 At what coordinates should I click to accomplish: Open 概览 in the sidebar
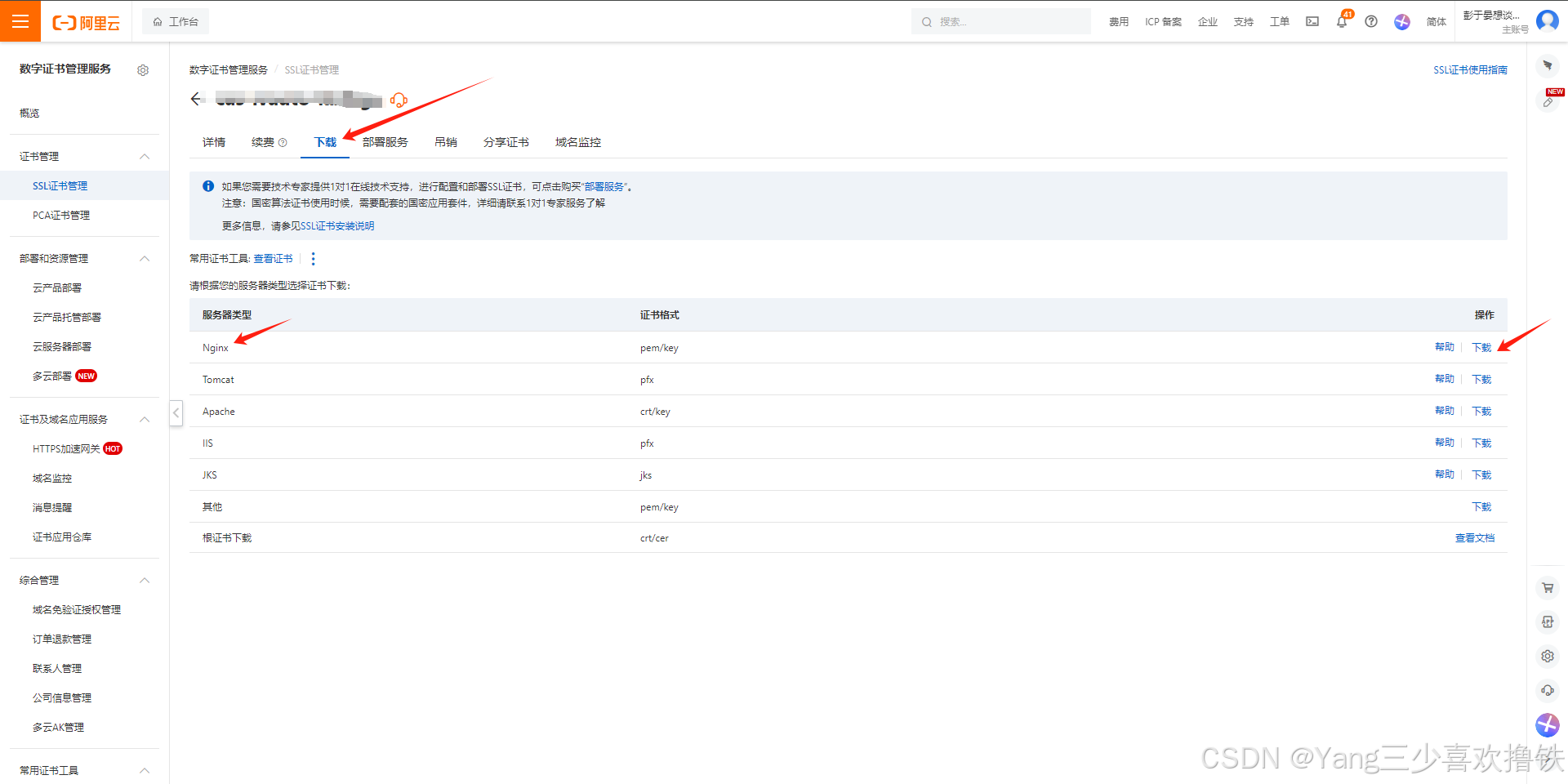coord(29,114)
